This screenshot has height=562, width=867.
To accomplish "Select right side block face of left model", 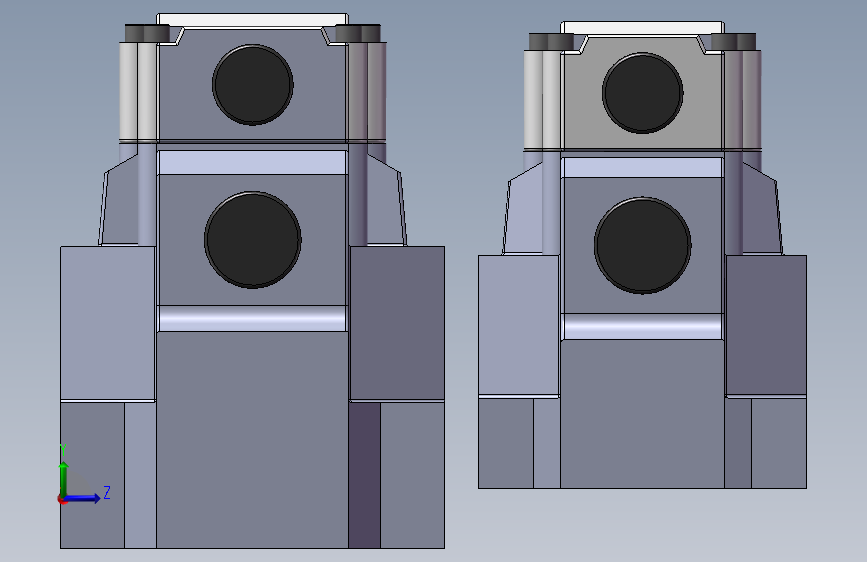I will (x=398, y=322).
